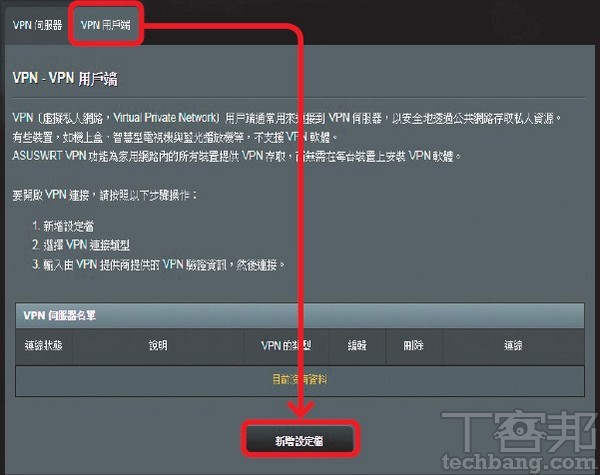The width and height of the screenshot is (600, 475).
Task: Click the 新增設定檔 button
Action: click(300, 441)
